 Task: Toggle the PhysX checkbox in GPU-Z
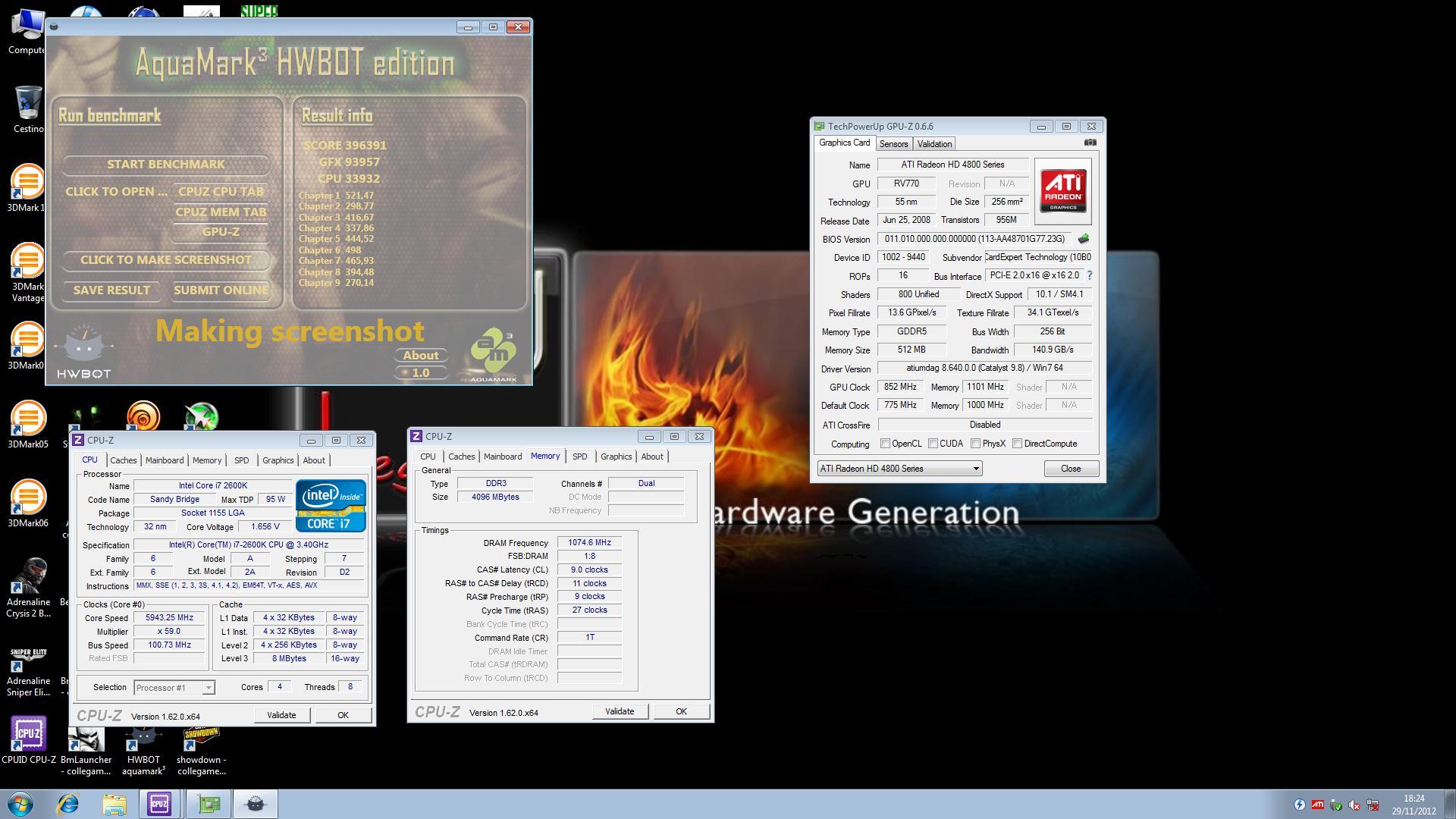[x=975, y=444]
